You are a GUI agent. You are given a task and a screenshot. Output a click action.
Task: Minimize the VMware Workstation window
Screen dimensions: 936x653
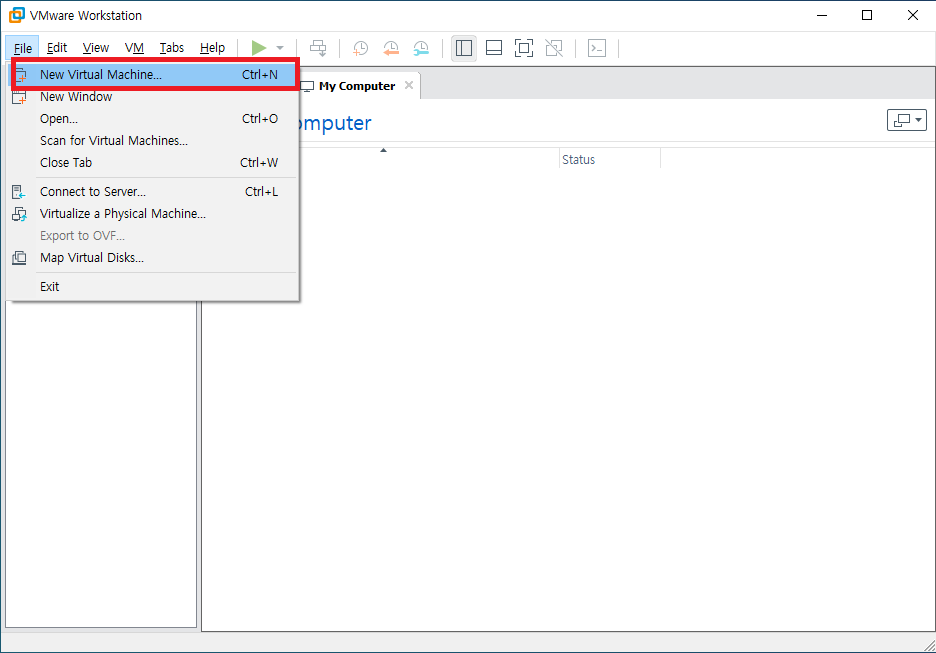click(x=822, y=15)
